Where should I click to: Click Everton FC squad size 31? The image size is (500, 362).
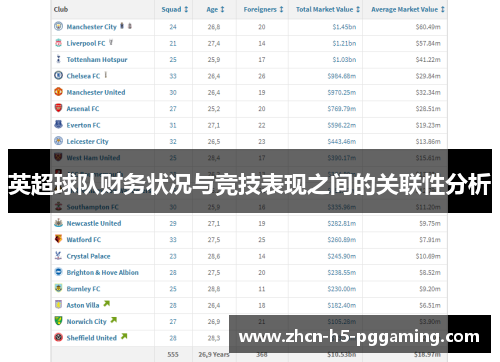pos(173,125)
